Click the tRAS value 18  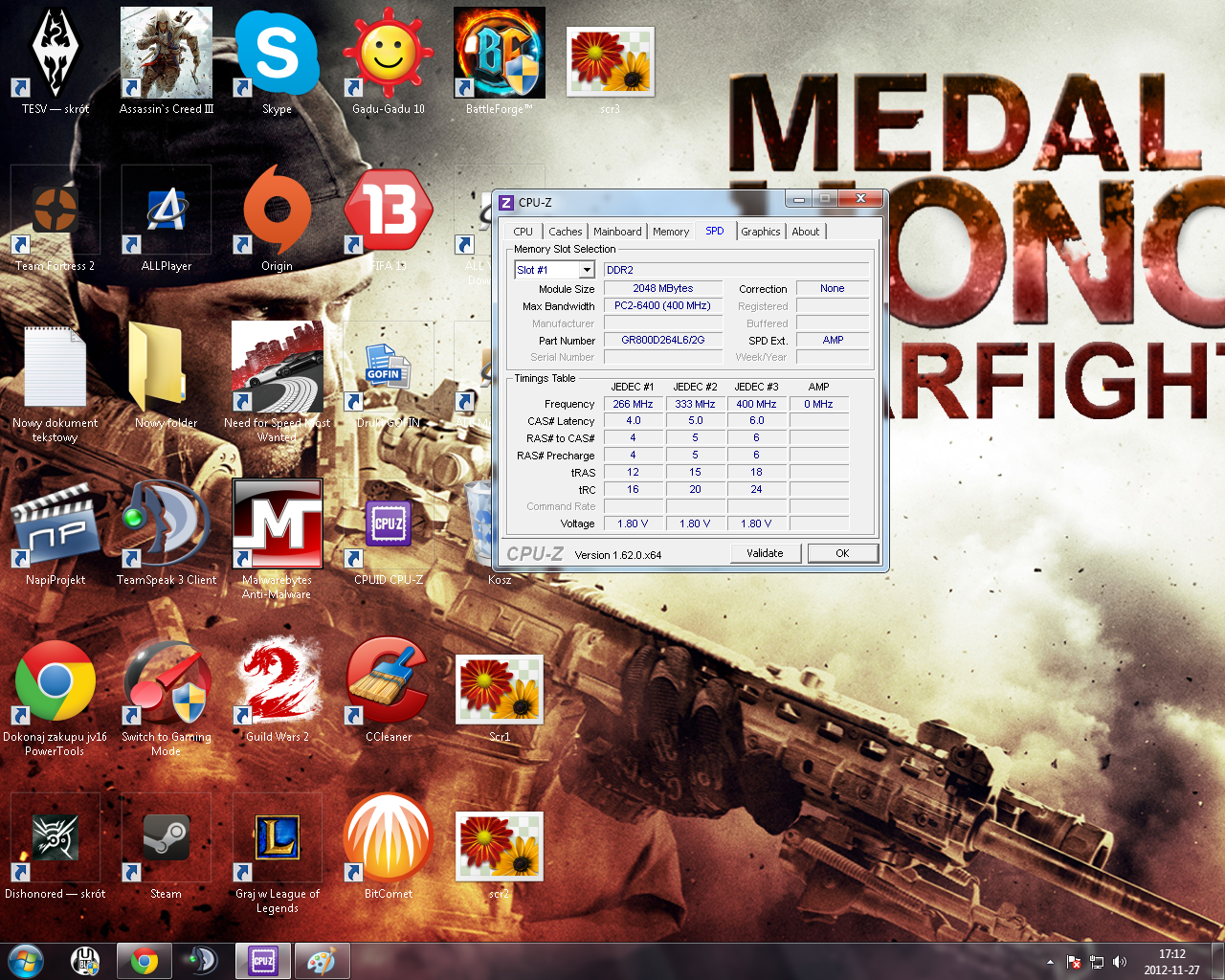pos(756,472)
